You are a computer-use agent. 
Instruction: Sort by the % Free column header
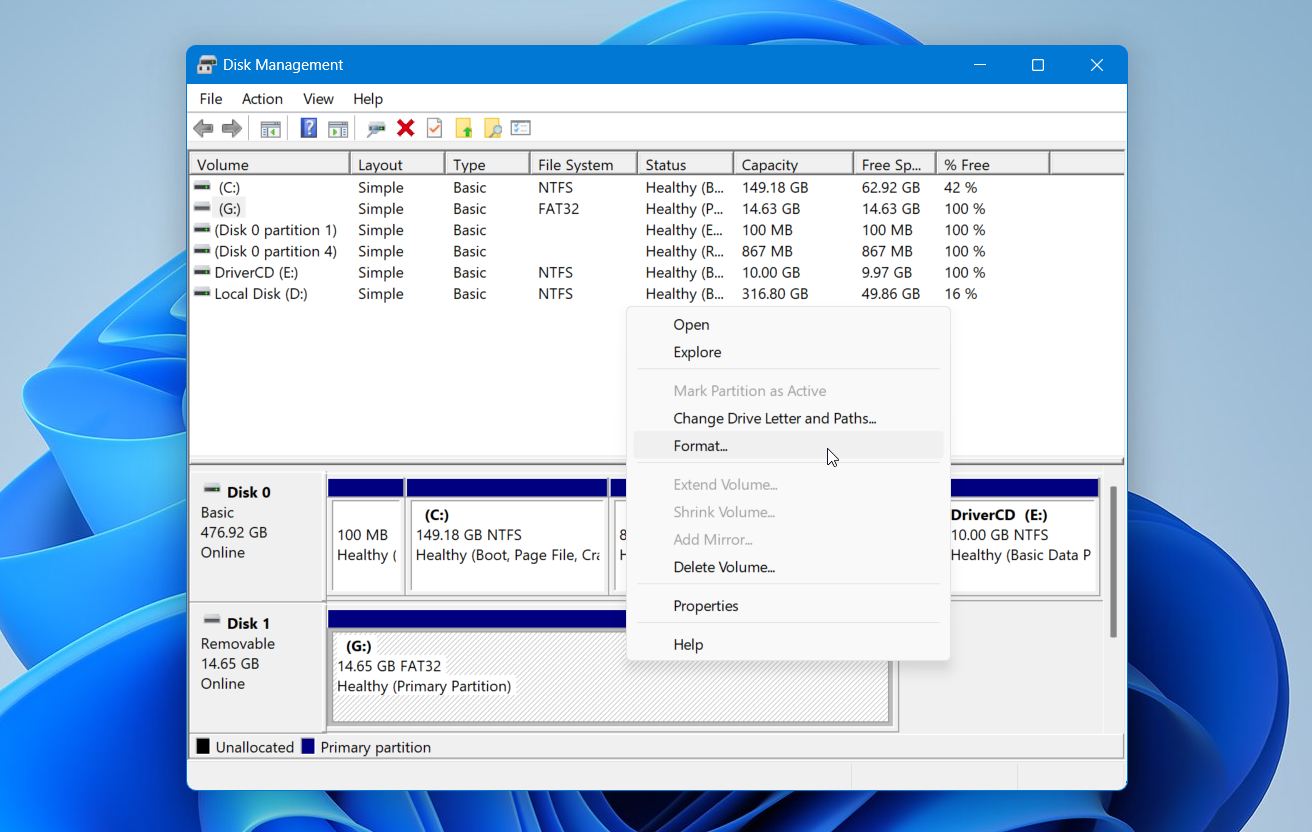(x=992, y=164)
